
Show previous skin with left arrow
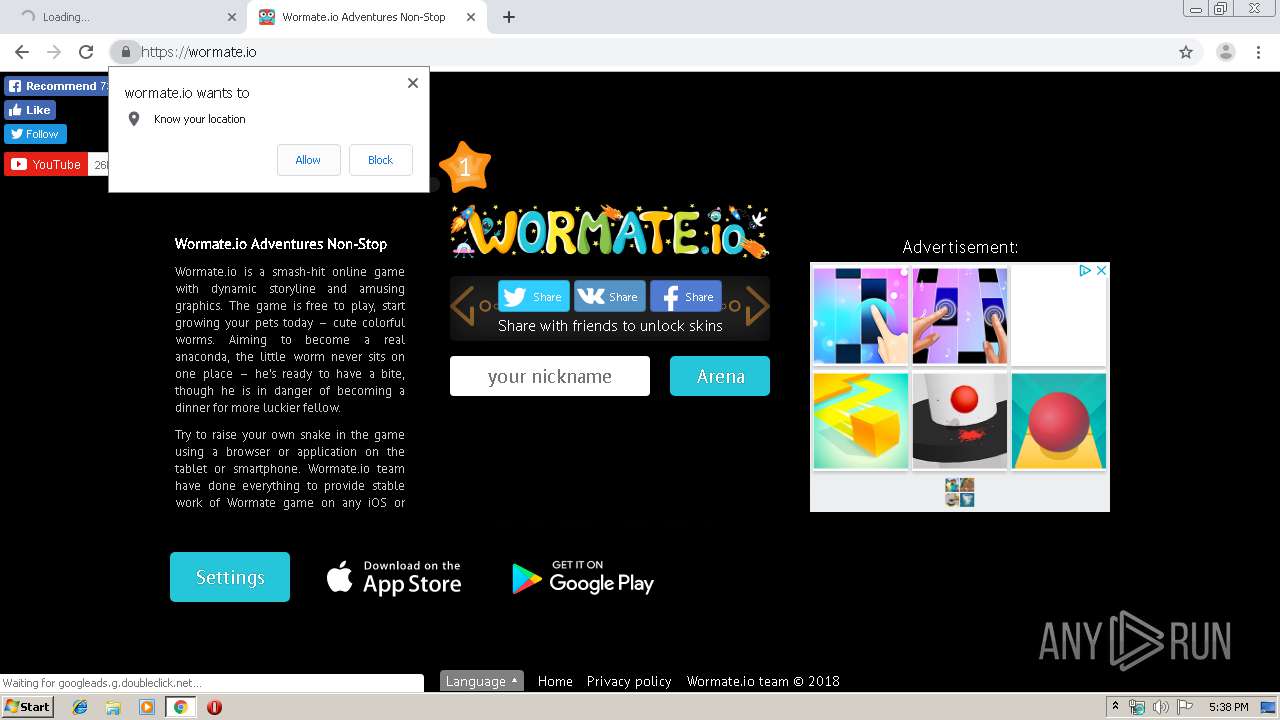[462, 306]
